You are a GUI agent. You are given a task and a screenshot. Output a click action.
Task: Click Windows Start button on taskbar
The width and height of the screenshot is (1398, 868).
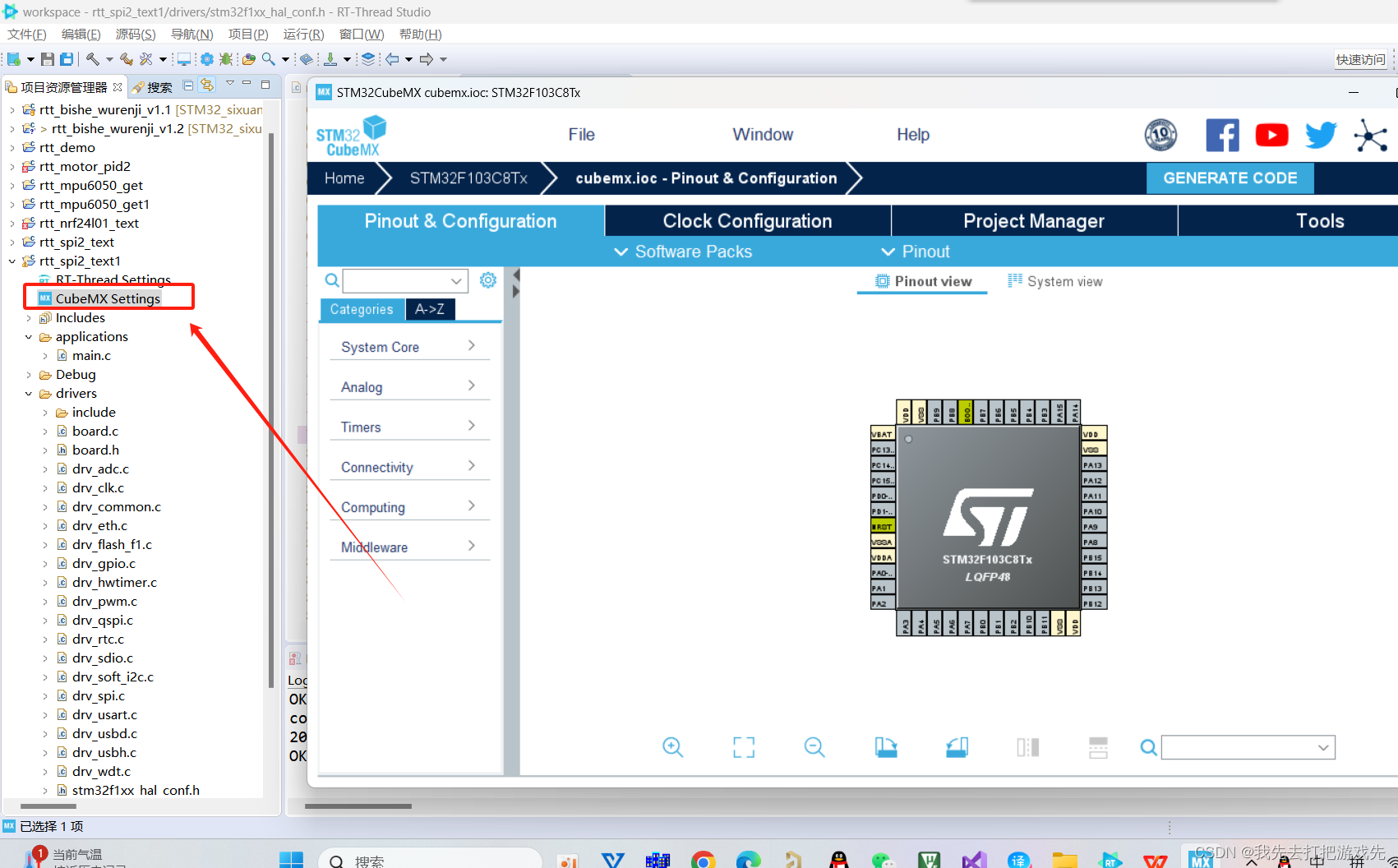click(x=291, y=860)
